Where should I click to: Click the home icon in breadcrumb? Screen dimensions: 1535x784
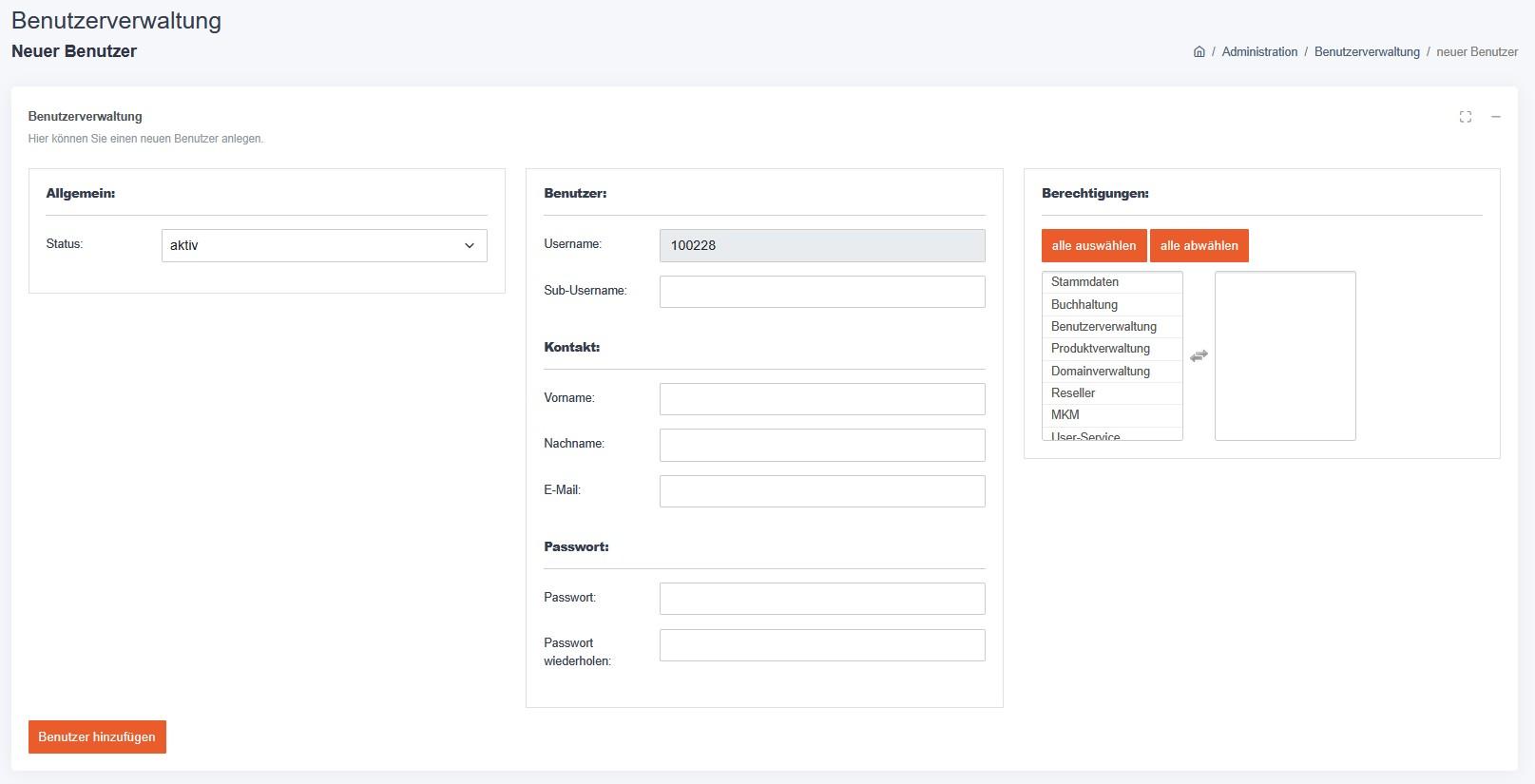pyautogui.click(x=1199, y=52)
